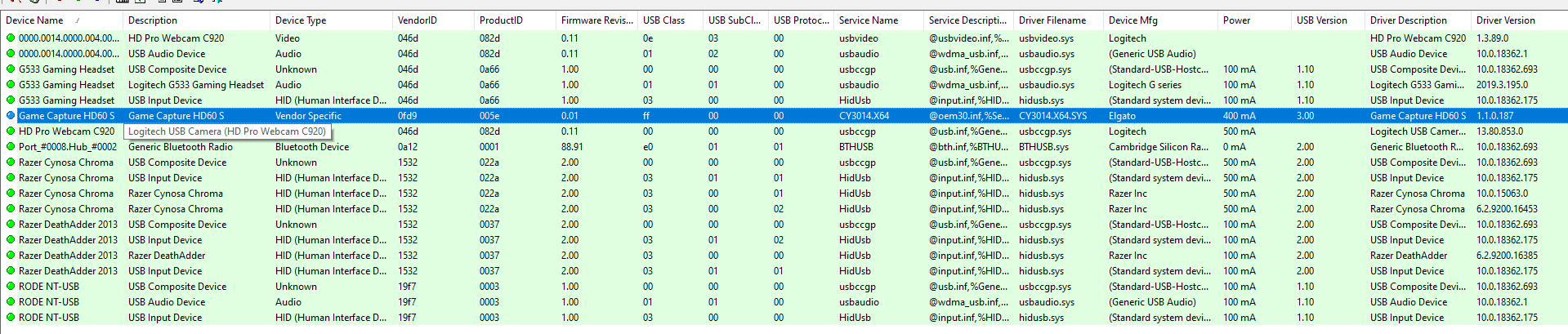Click the VendorID column header
This screenshot has height=334, width=1568.
coord(433,20)
